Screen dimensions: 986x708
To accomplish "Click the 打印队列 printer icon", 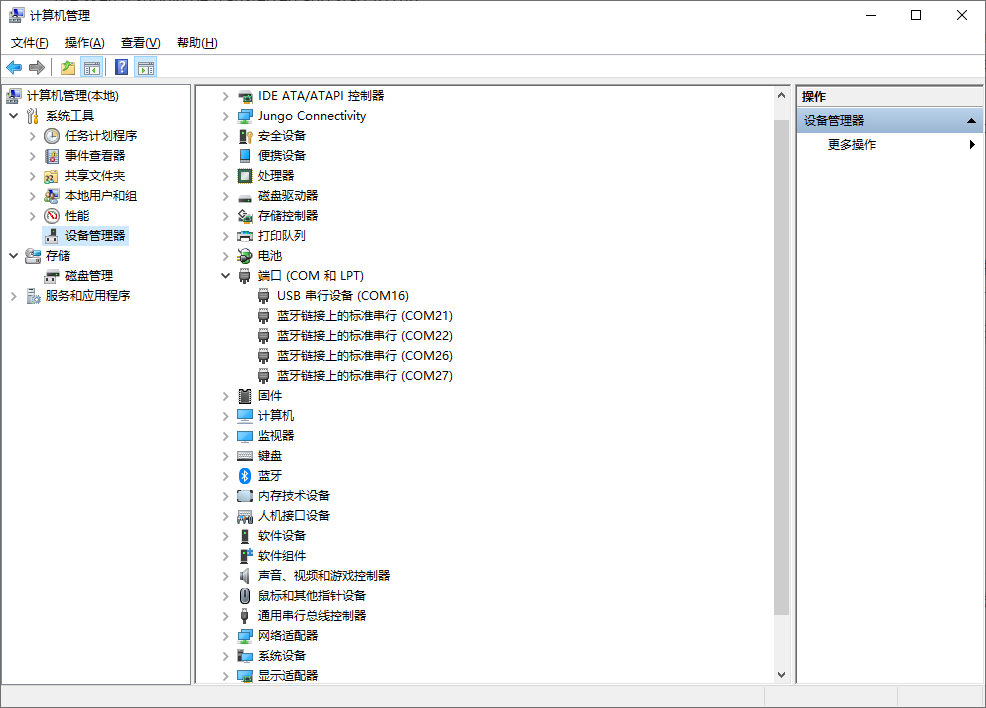I will 245,236.
